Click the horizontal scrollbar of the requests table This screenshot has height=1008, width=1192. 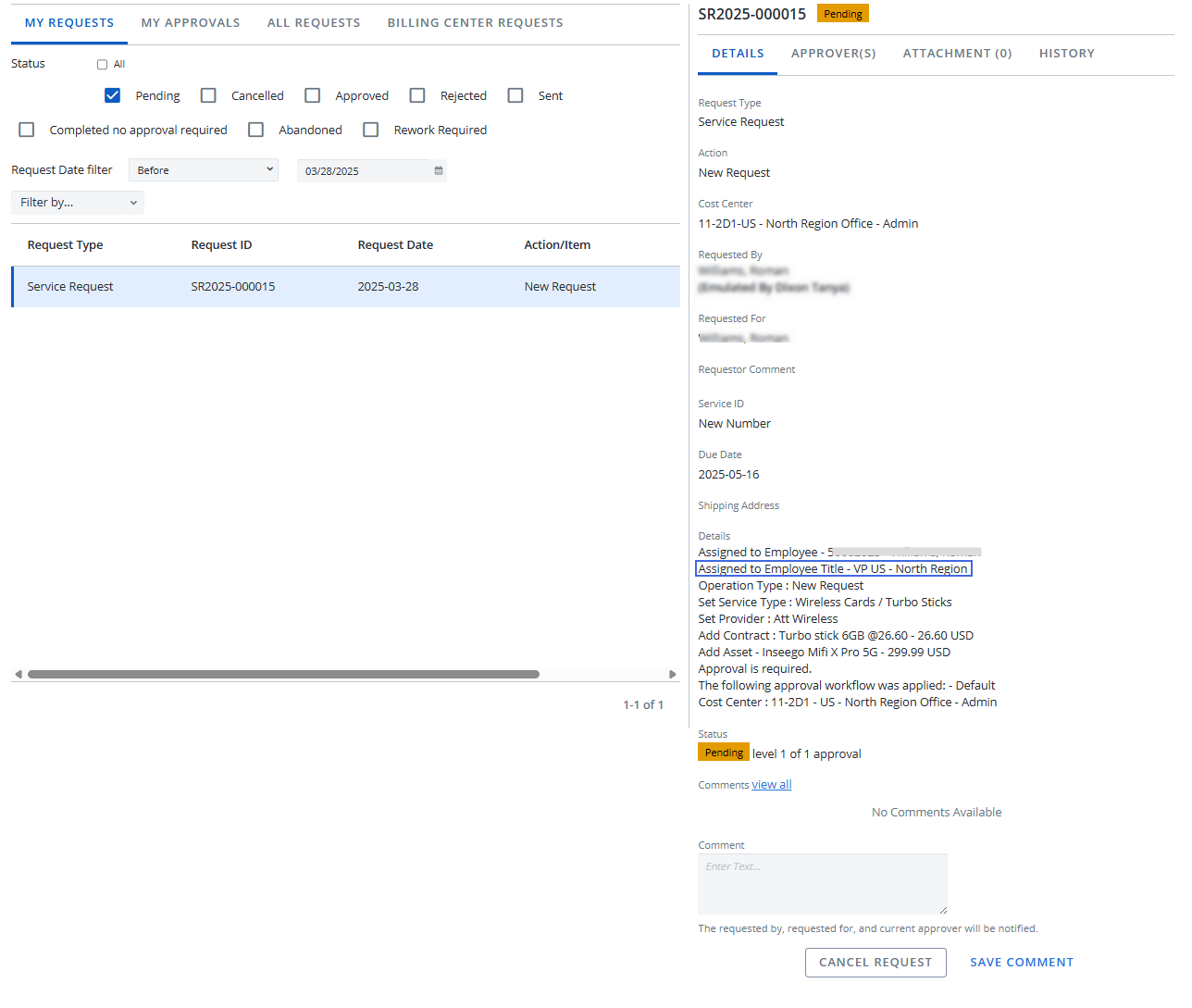tap(283, 675)
